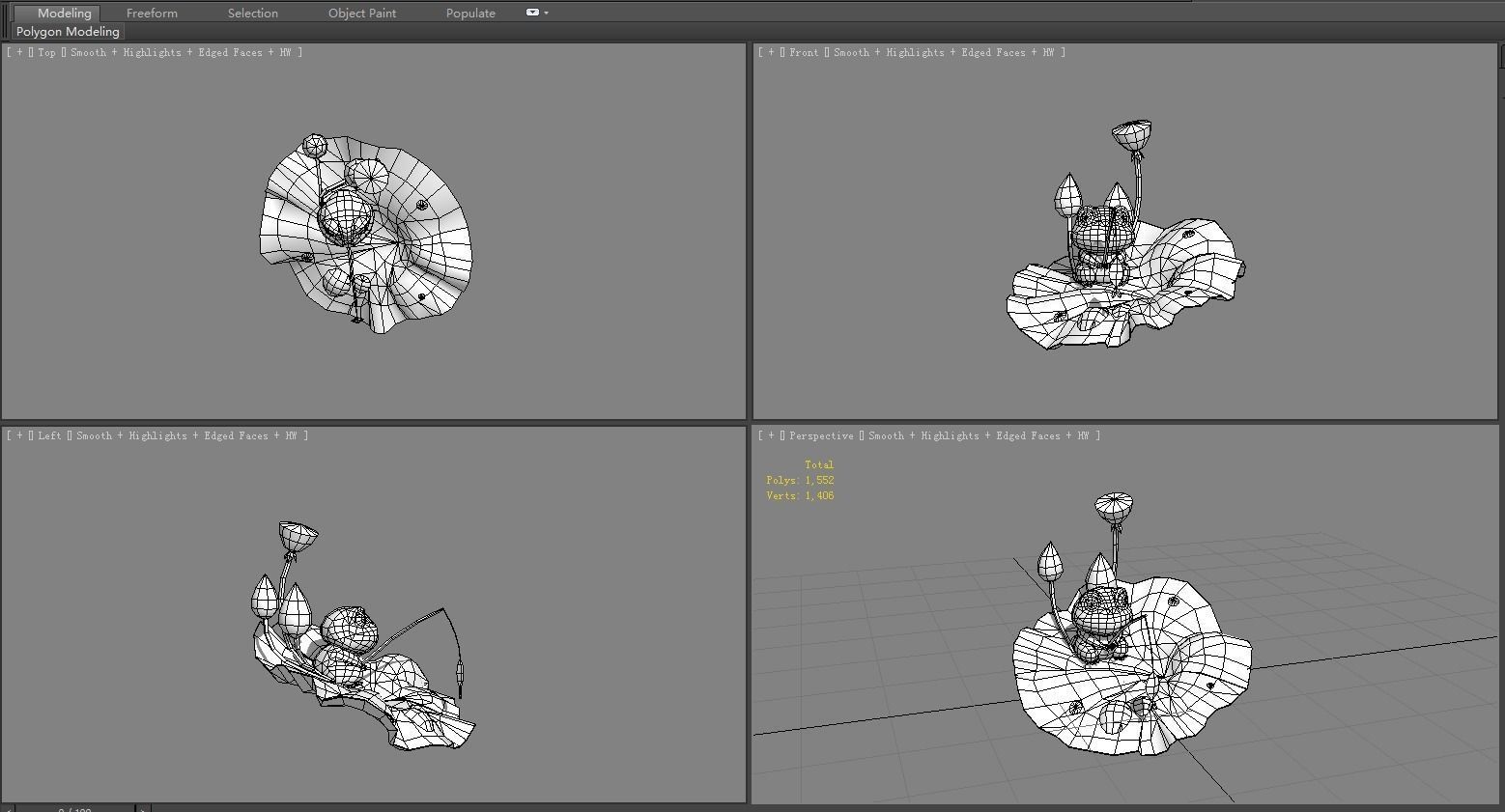1505x812 pixels.
Task: Open shading menu in the Front viewport
Action: tap(944, 52)
